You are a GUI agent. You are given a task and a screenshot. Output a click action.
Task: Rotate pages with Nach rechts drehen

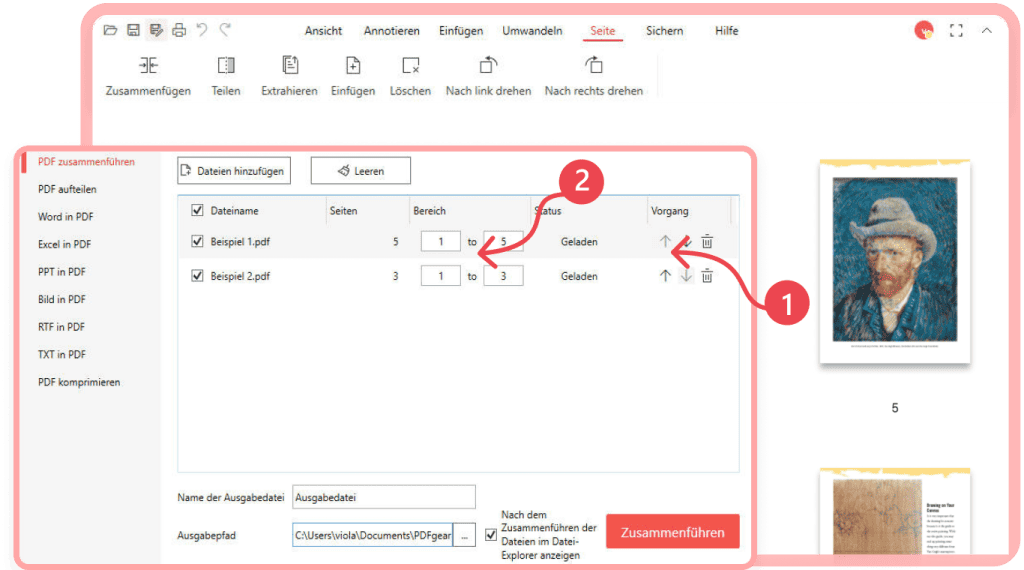594,76
